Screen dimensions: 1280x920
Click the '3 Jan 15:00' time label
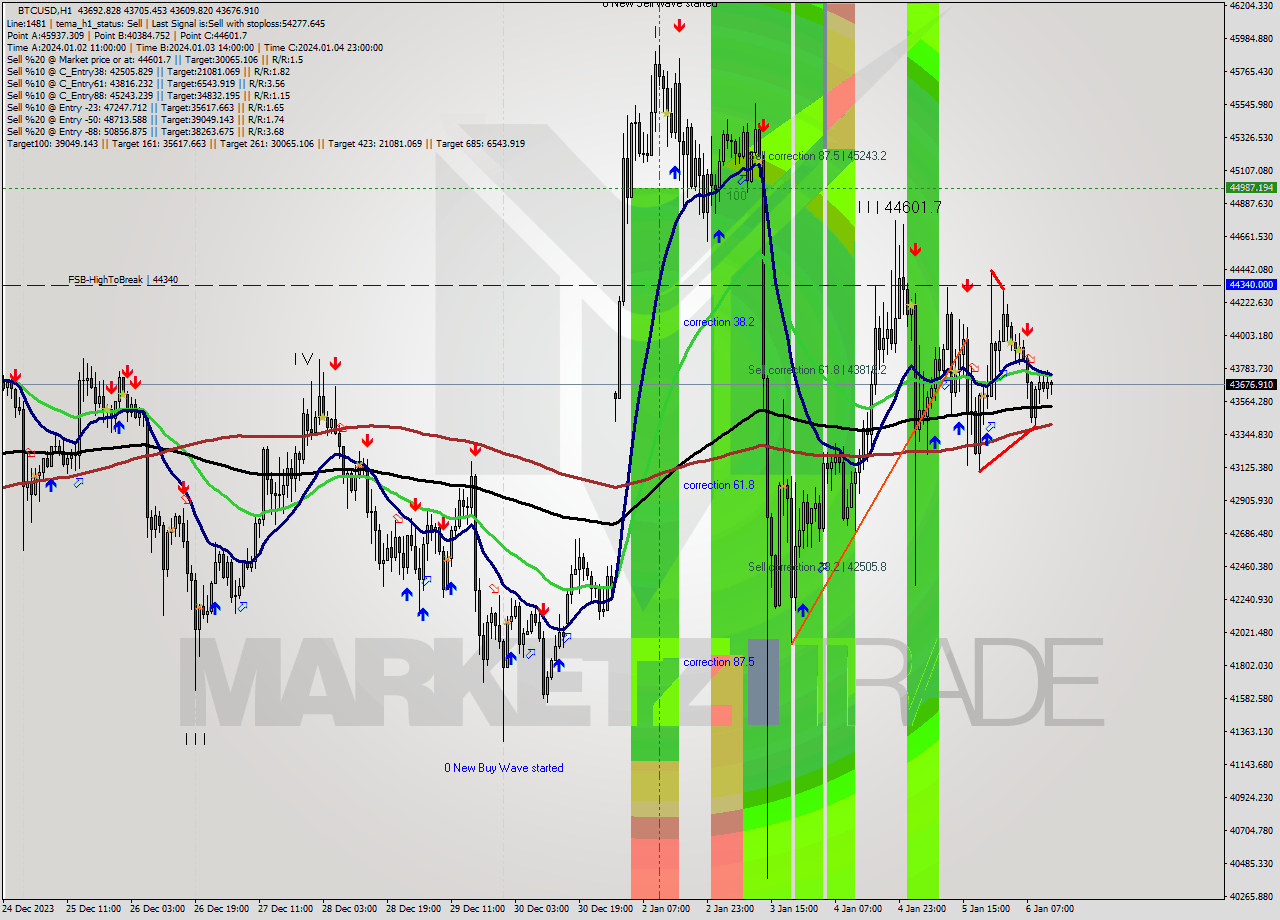coord(794,909)
